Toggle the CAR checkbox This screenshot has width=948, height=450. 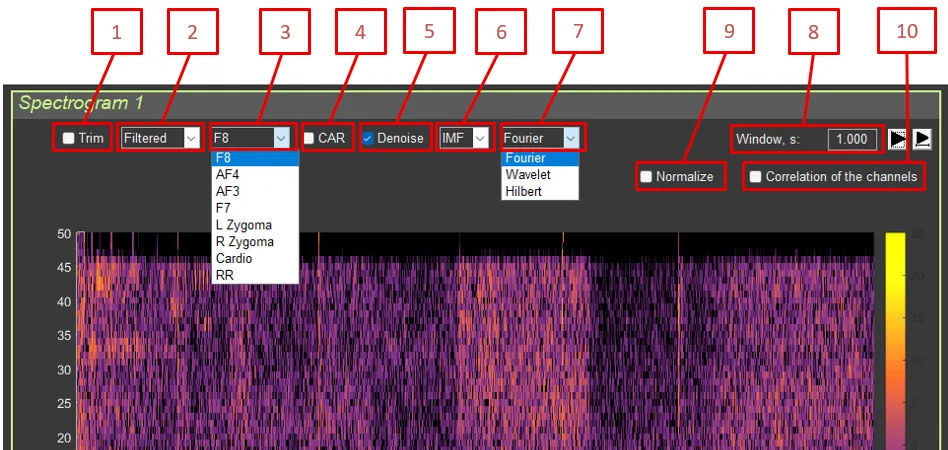(309, 138)
